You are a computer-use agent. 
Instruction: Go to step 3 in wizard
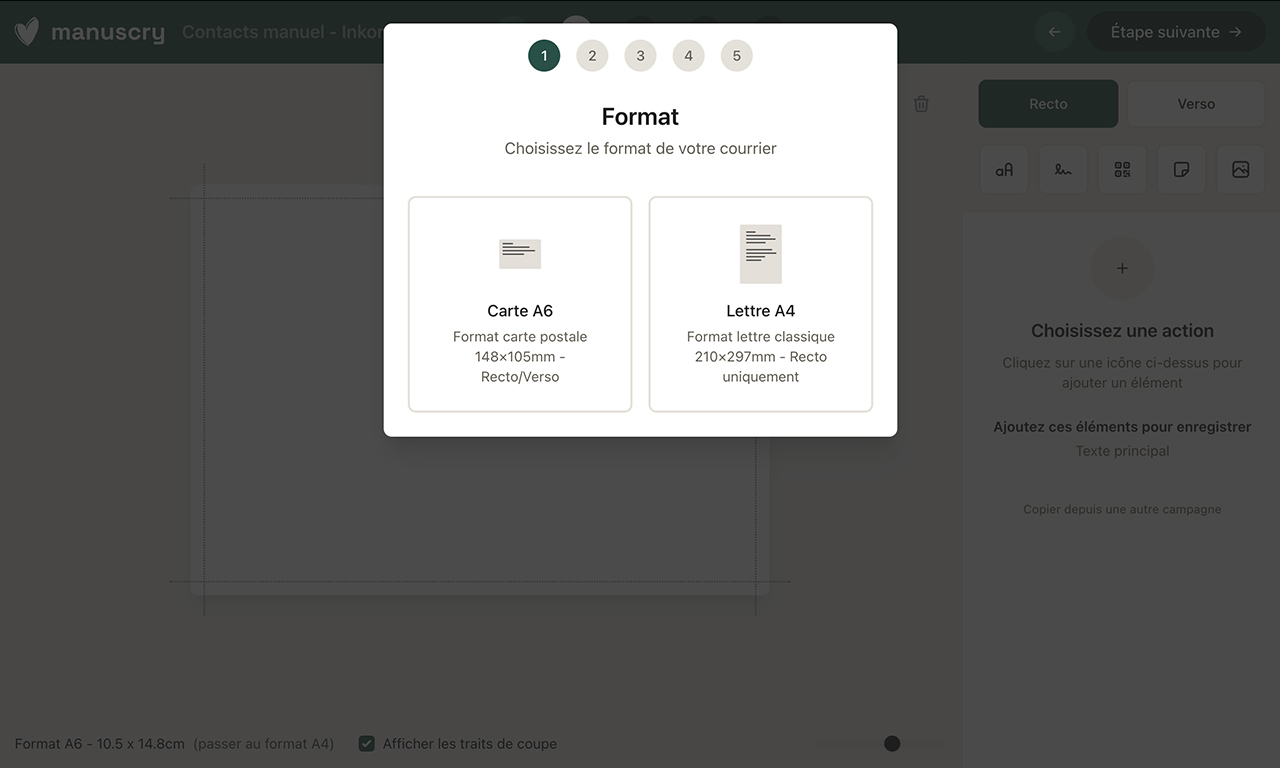click(x=640, y=56)
